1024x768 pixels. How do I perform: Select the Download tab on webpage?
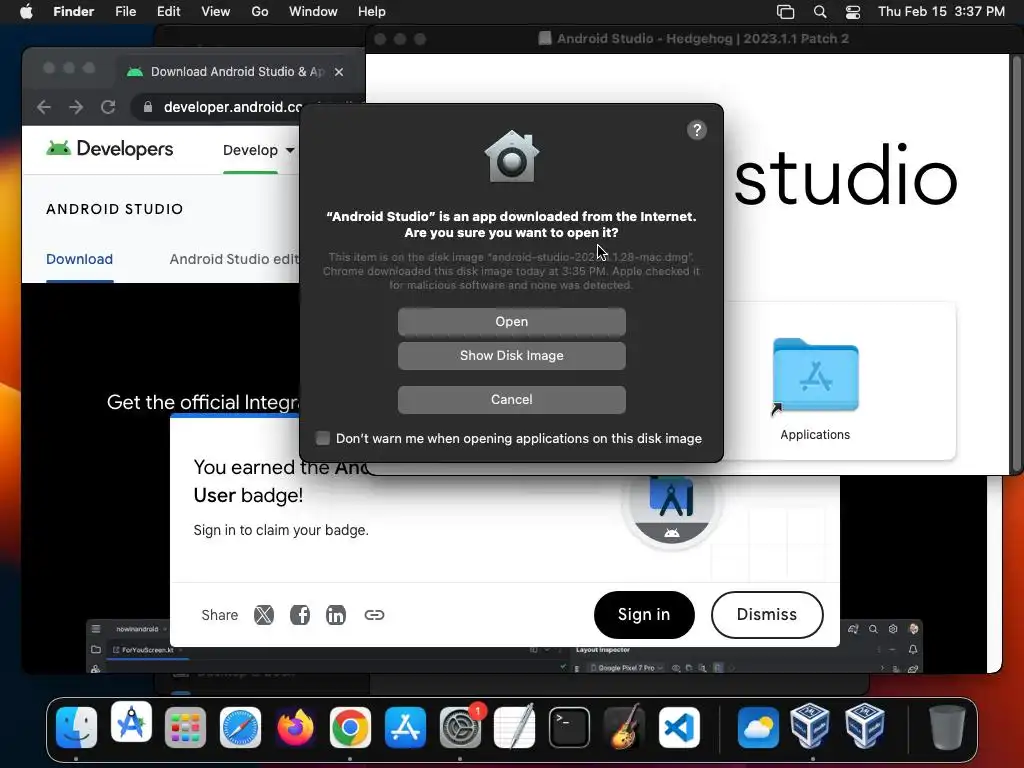[x=79, y=259]
